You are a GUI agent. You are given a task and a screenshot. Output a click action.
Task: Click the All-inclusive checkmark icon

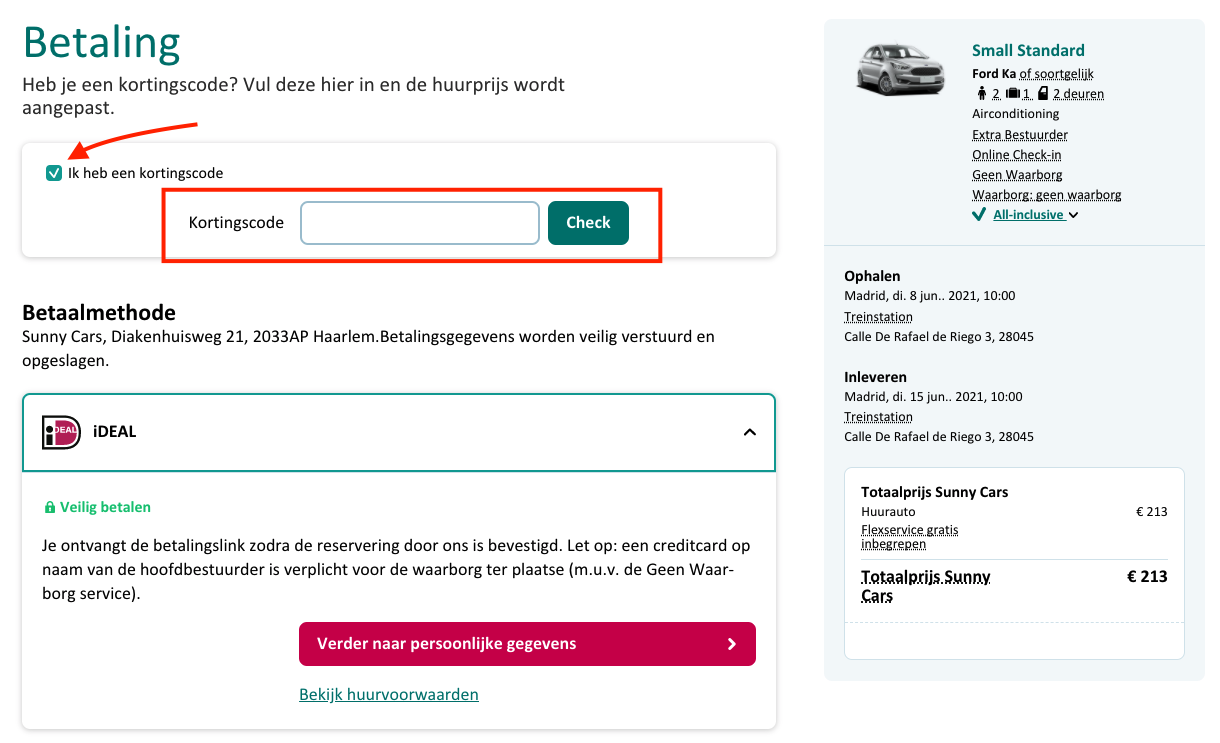979,215
